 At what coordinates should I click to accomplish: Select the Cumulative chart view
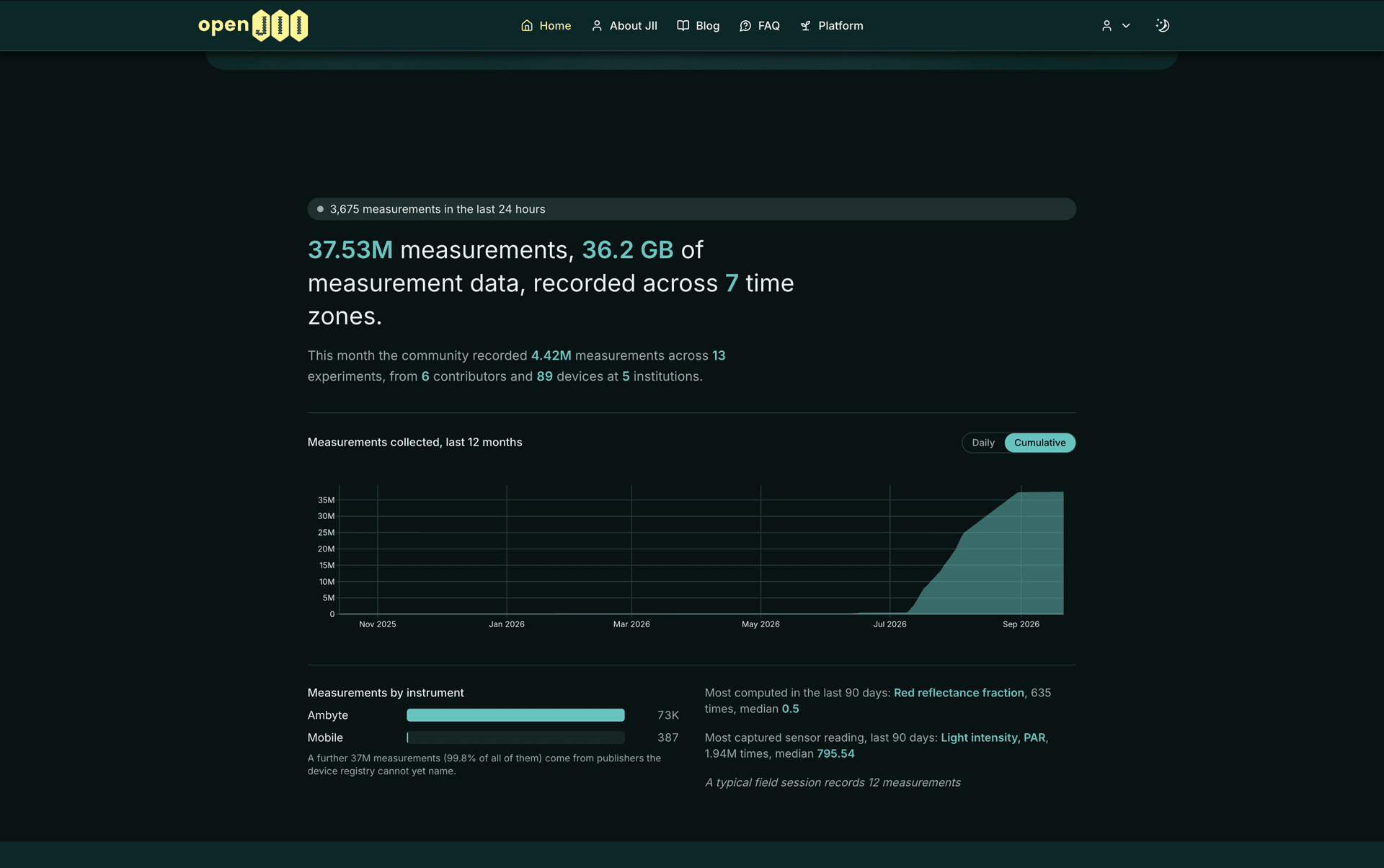point(1039,443)
